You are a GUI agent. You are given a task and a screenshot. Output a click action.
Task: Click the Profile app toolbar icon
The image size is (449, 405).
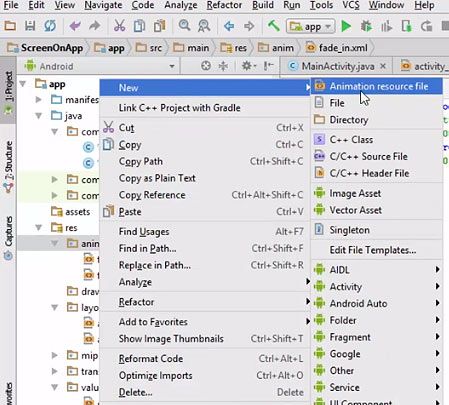tap(386, 26)
